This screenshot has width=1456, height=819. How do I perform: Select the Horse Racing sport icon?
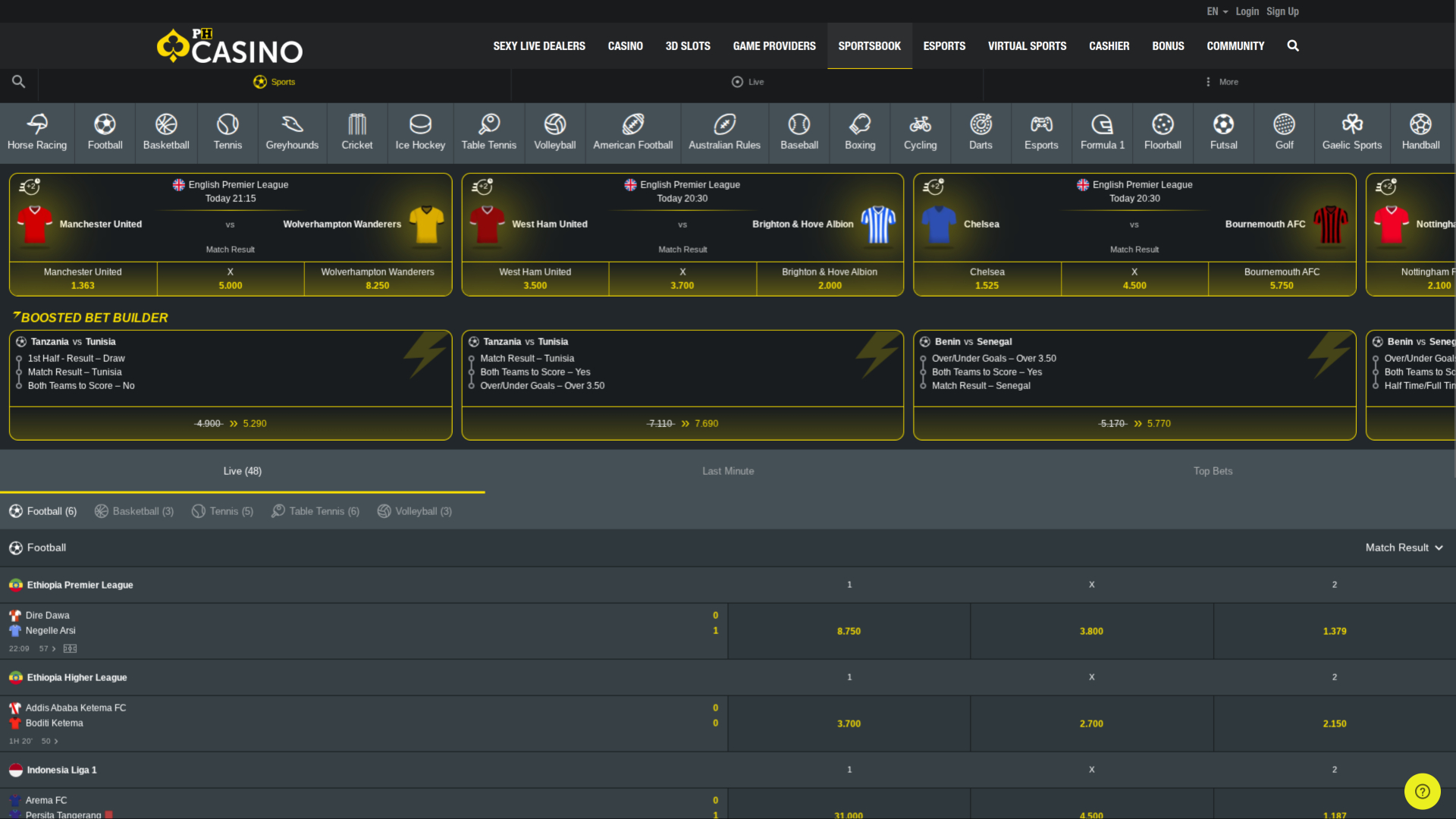[36, 133]
